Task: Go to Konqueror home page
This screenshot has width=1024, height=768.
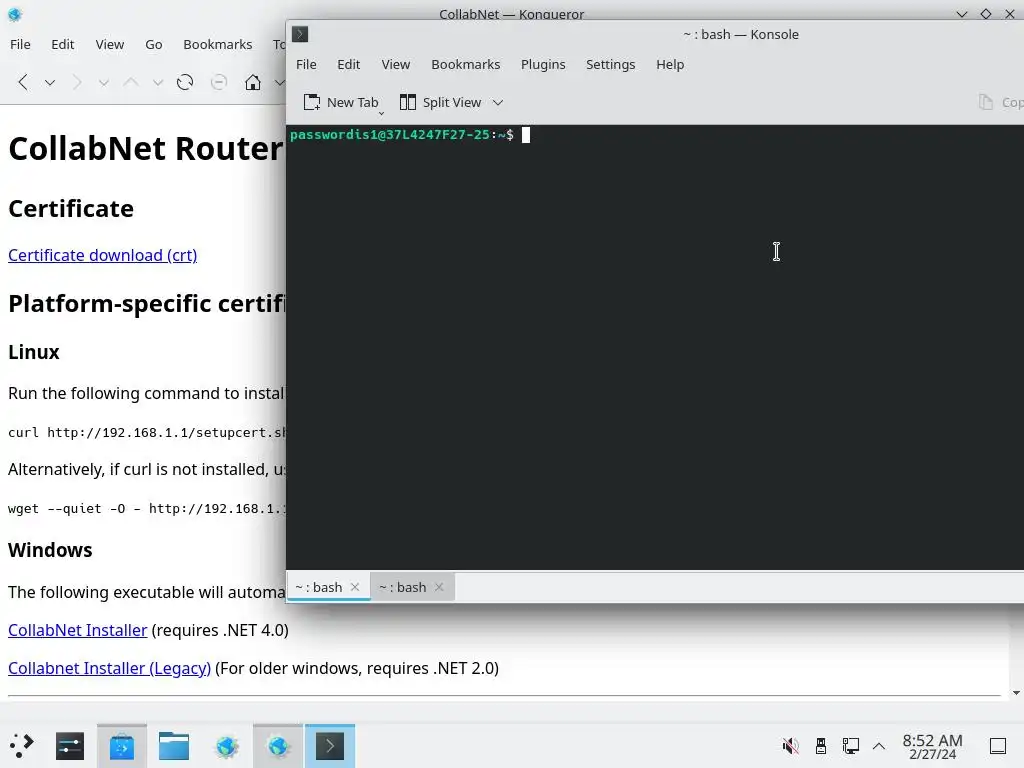Action: pyautogui.click(x=253, y=82)
